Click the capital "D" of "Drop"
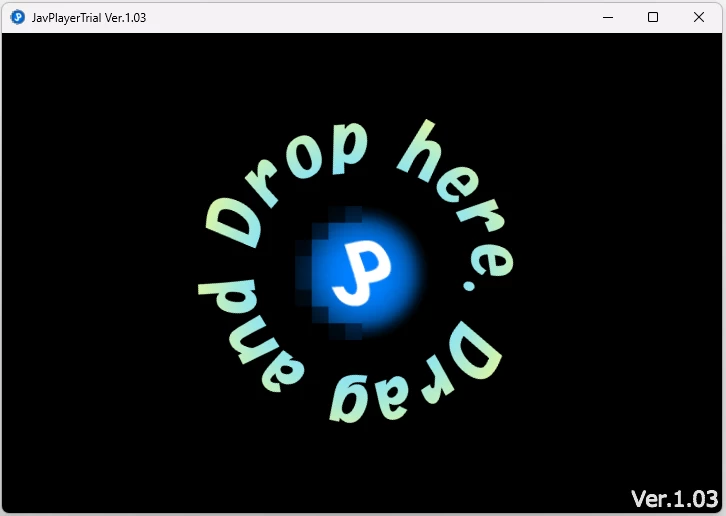This screenshot has height=516, width=726. [233, 222]
